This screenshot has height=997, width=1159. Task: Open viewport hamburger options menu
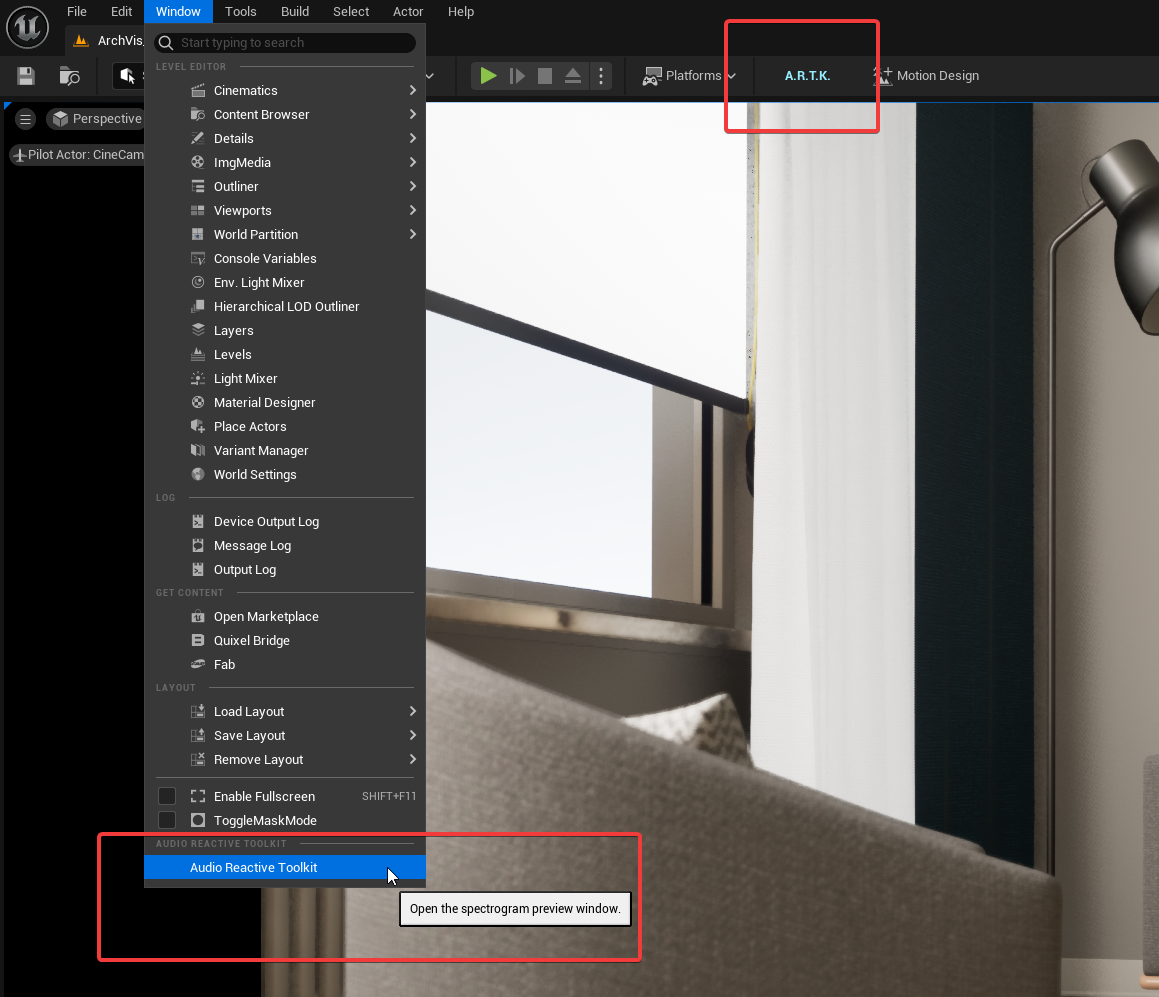click(25, 118)
